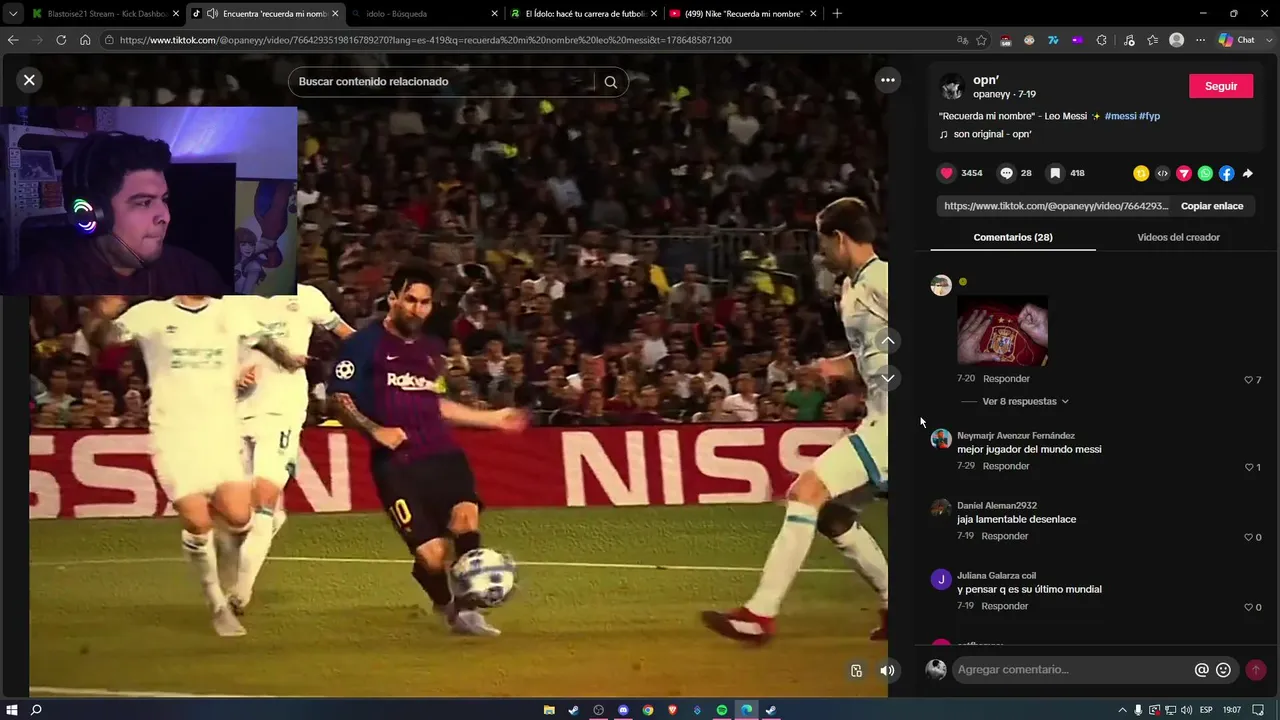The width and height of the screenshot is (1280, 720).
Task: Go to the next video arrow
Action: [887, 378]
